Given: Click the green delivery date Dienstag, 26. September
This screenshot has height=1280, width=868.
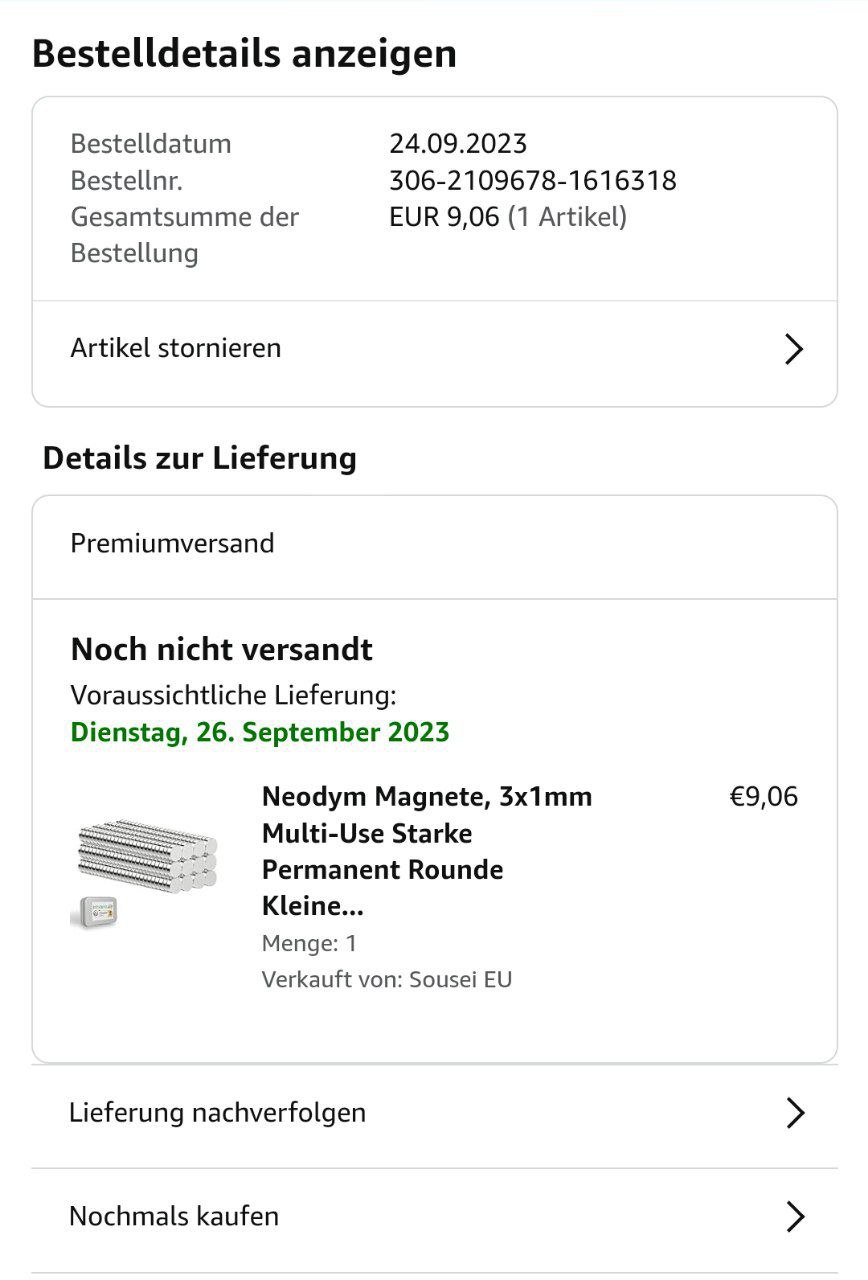Looking at the screenshot, I should click(260, 732).
